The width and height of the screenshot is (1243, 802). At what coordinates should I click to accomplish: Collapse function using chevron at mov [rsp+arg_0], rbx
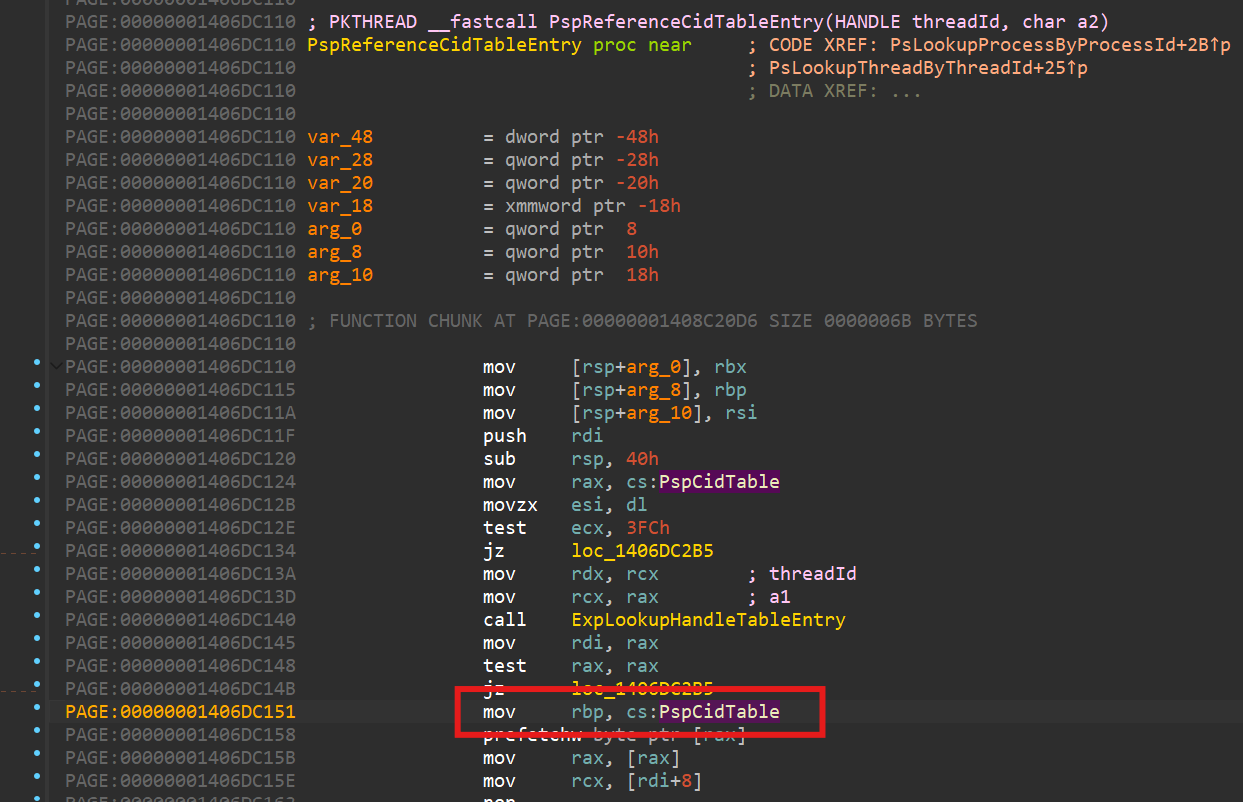55,367
